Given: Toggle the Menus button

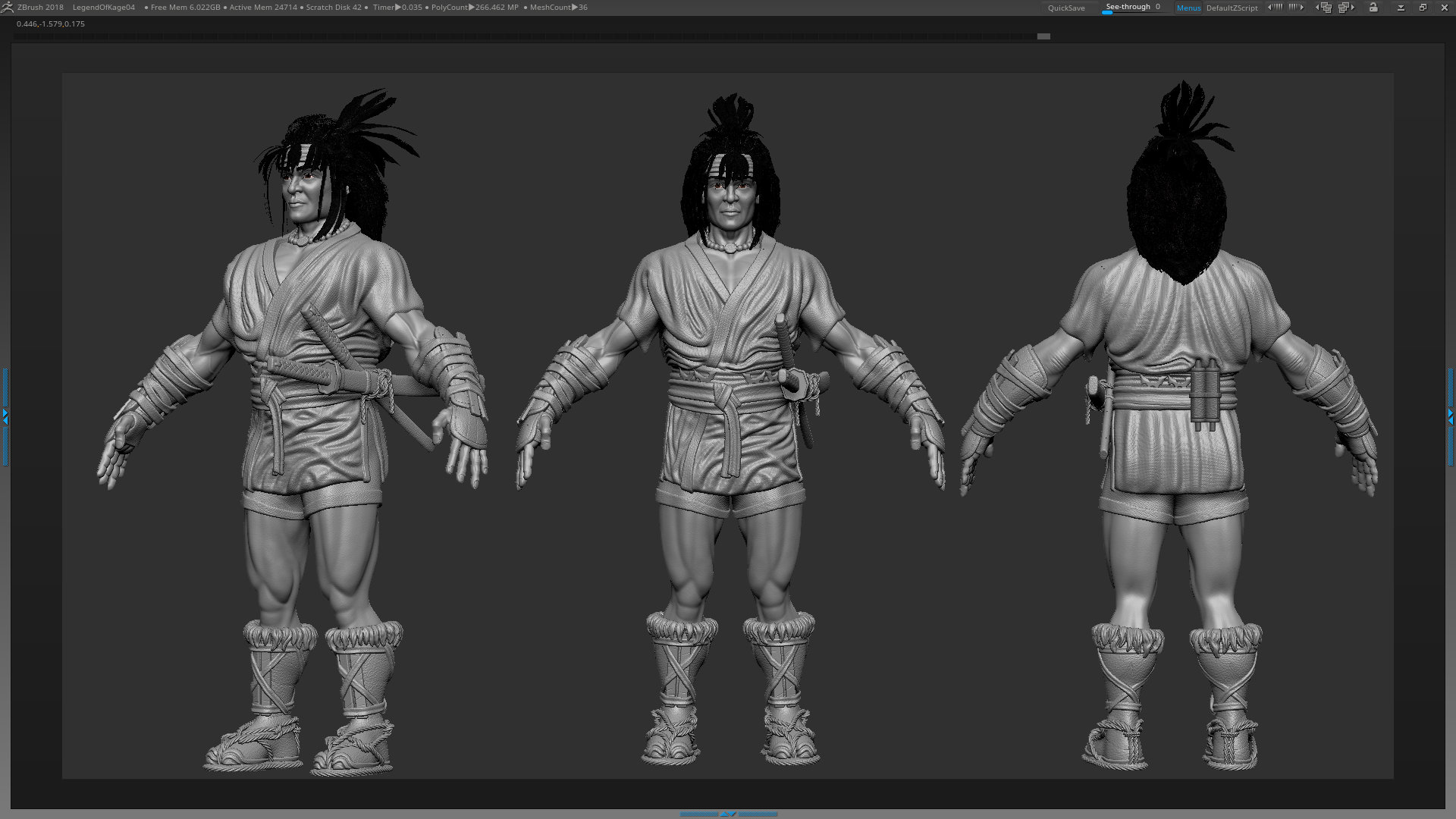Looking at the screenshot, I should click(x=1188, y=8).
